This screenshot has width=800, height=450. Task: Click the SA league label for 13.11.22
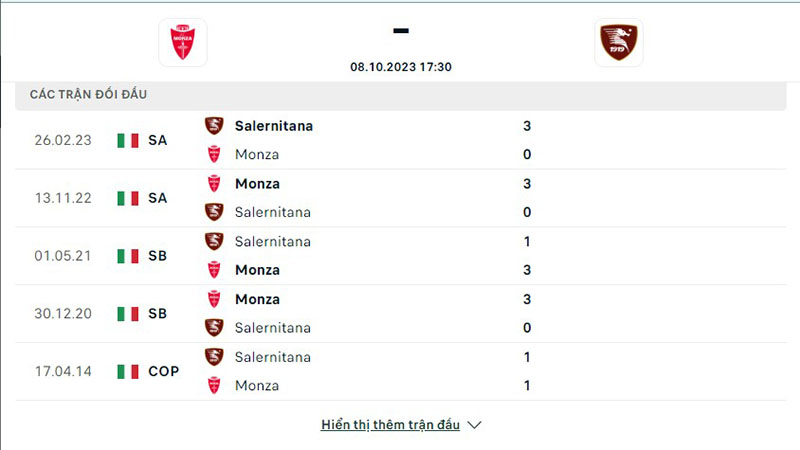point(157,198)
